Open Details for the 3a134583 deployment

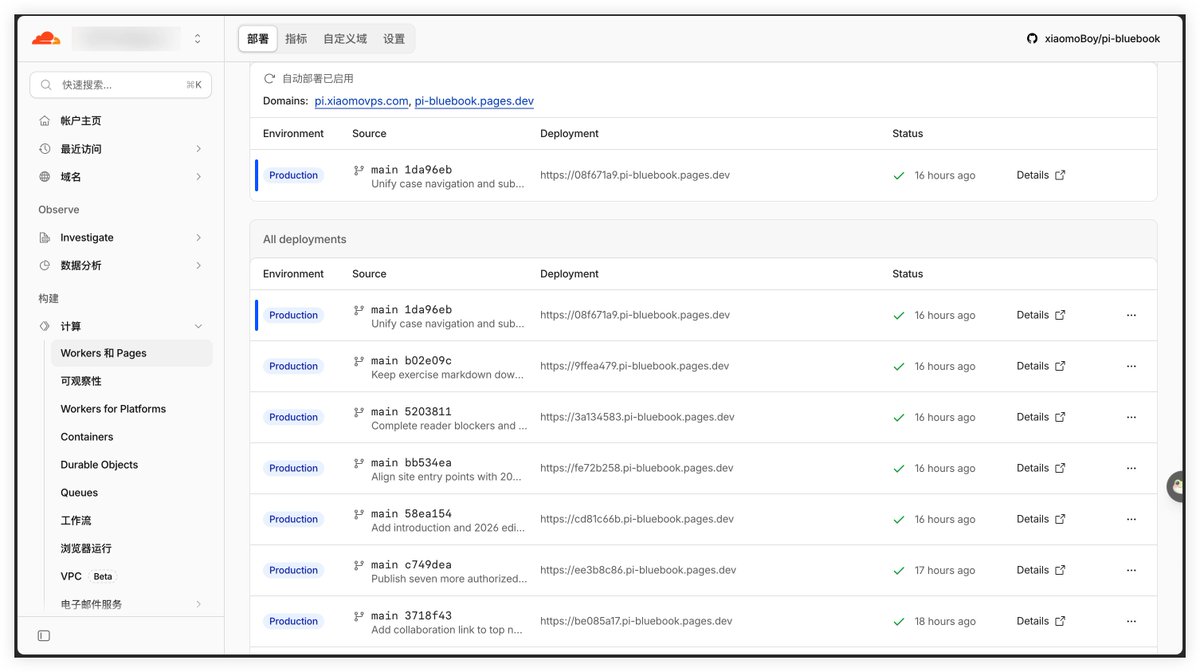[1041, 417]
